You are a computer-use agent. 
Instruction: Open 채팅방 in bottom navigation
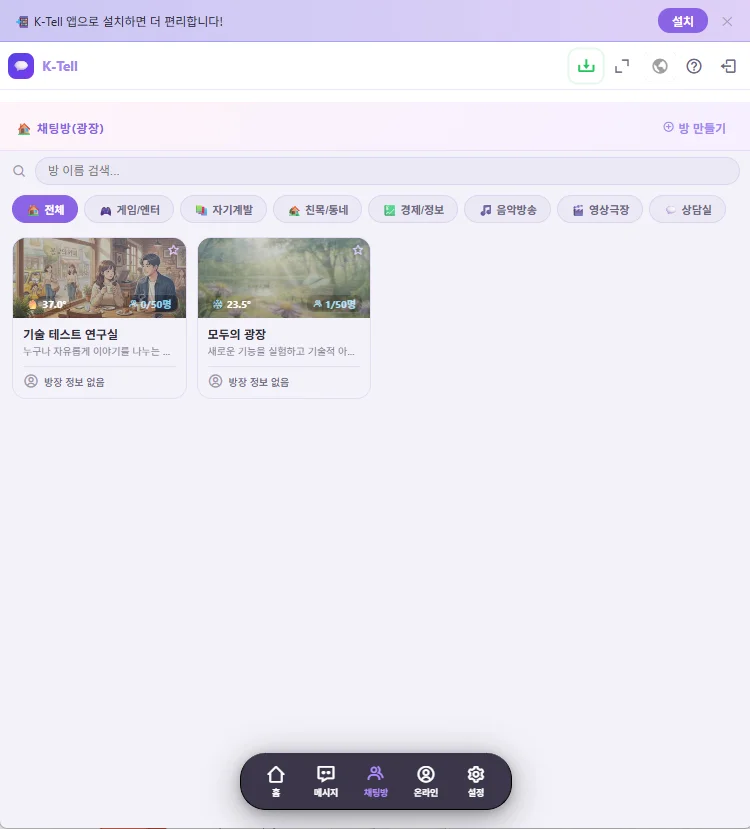click(x=376, y=781)
